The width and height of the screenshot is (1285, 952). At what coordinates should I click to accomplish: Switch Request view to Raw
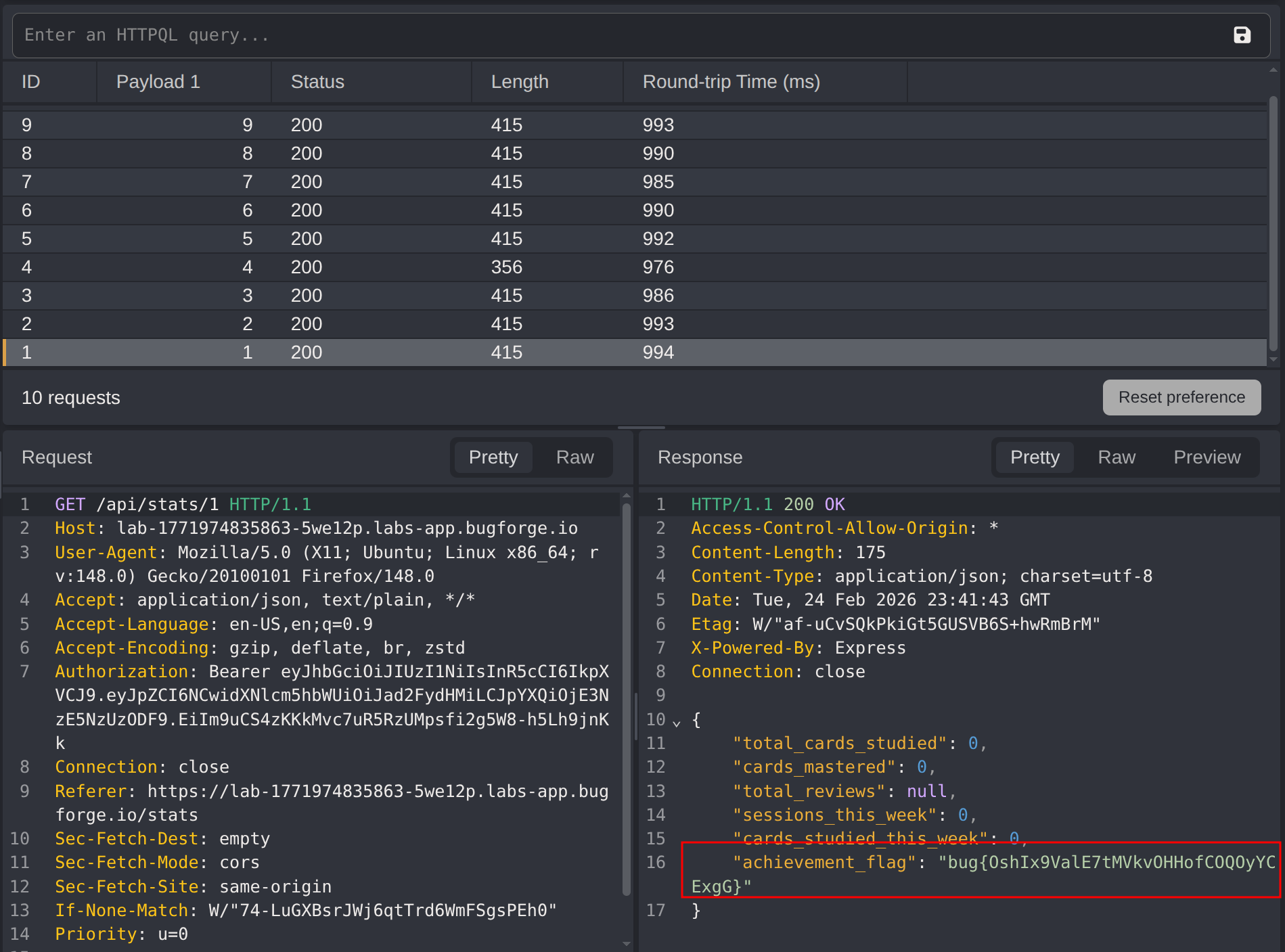[x=574, y=457]
